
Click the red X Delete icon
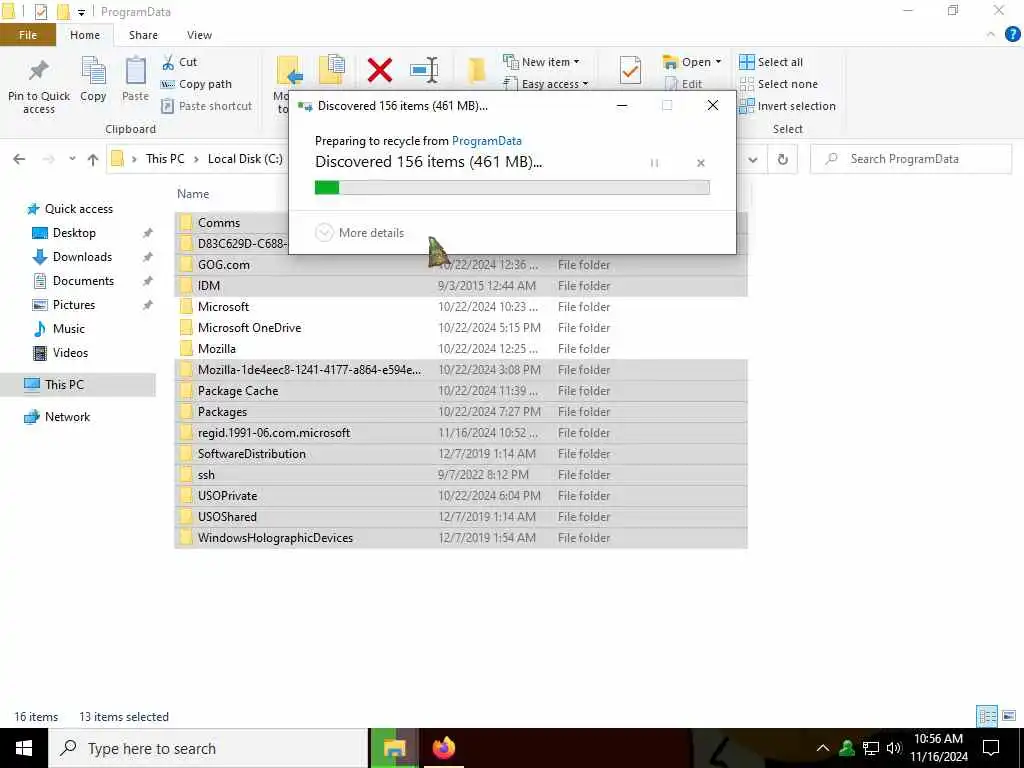(x=379, y=70)
